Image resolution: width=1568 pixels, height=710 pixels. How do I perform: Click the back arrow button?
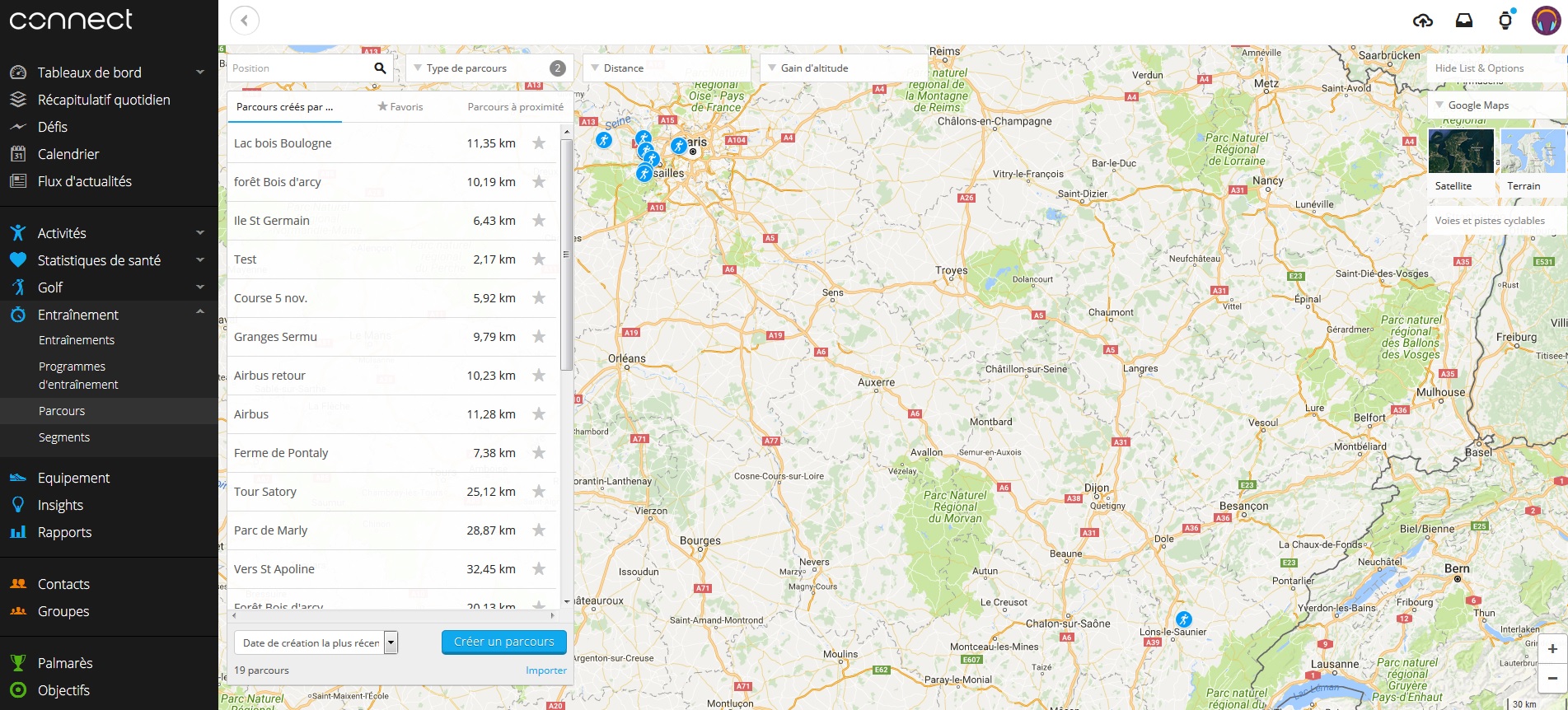click(x=245, y=21)
